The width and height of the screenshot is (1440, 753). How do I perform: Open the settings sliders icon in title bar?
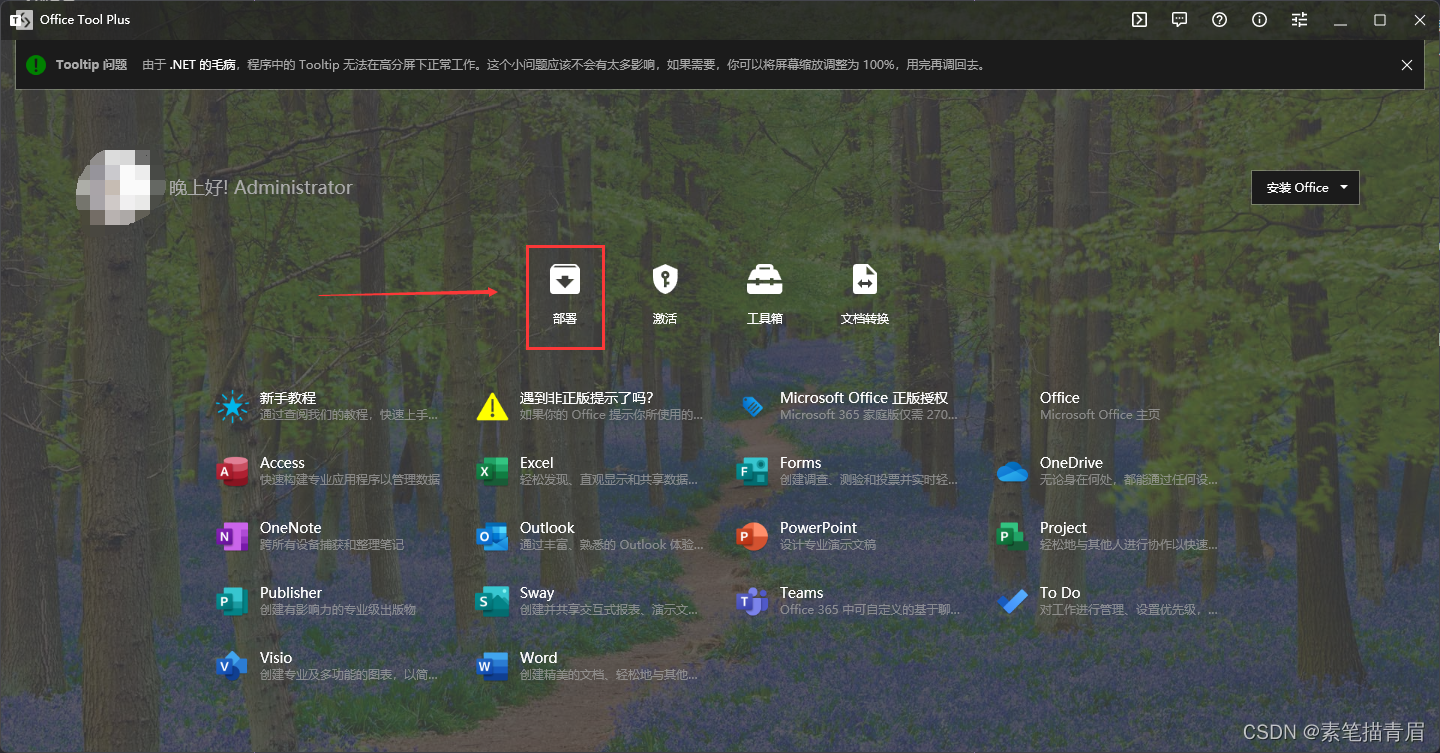pos(1299,19)
